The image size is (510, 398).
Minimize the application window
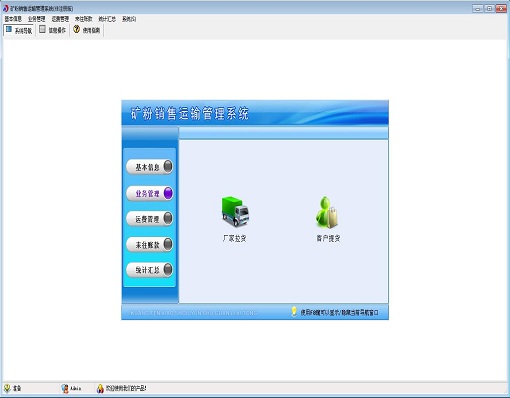tap(478, 9)
